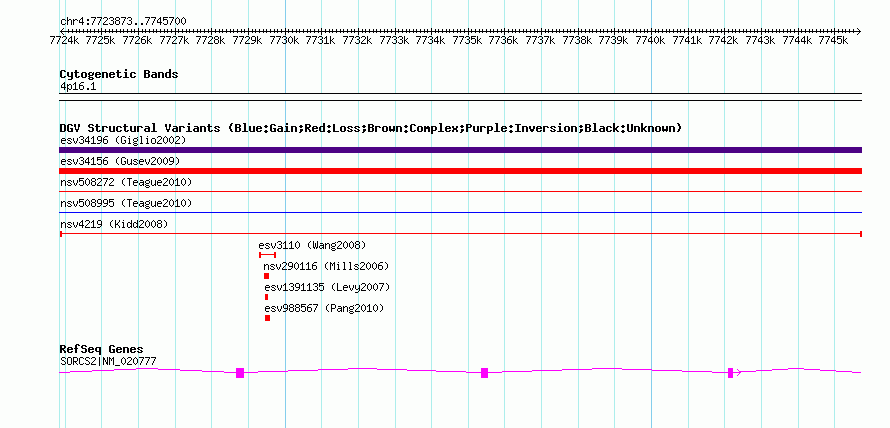Click the 7727k ruler tick label
The height and width of the screenshot is (428, 890).
[174, 40]
